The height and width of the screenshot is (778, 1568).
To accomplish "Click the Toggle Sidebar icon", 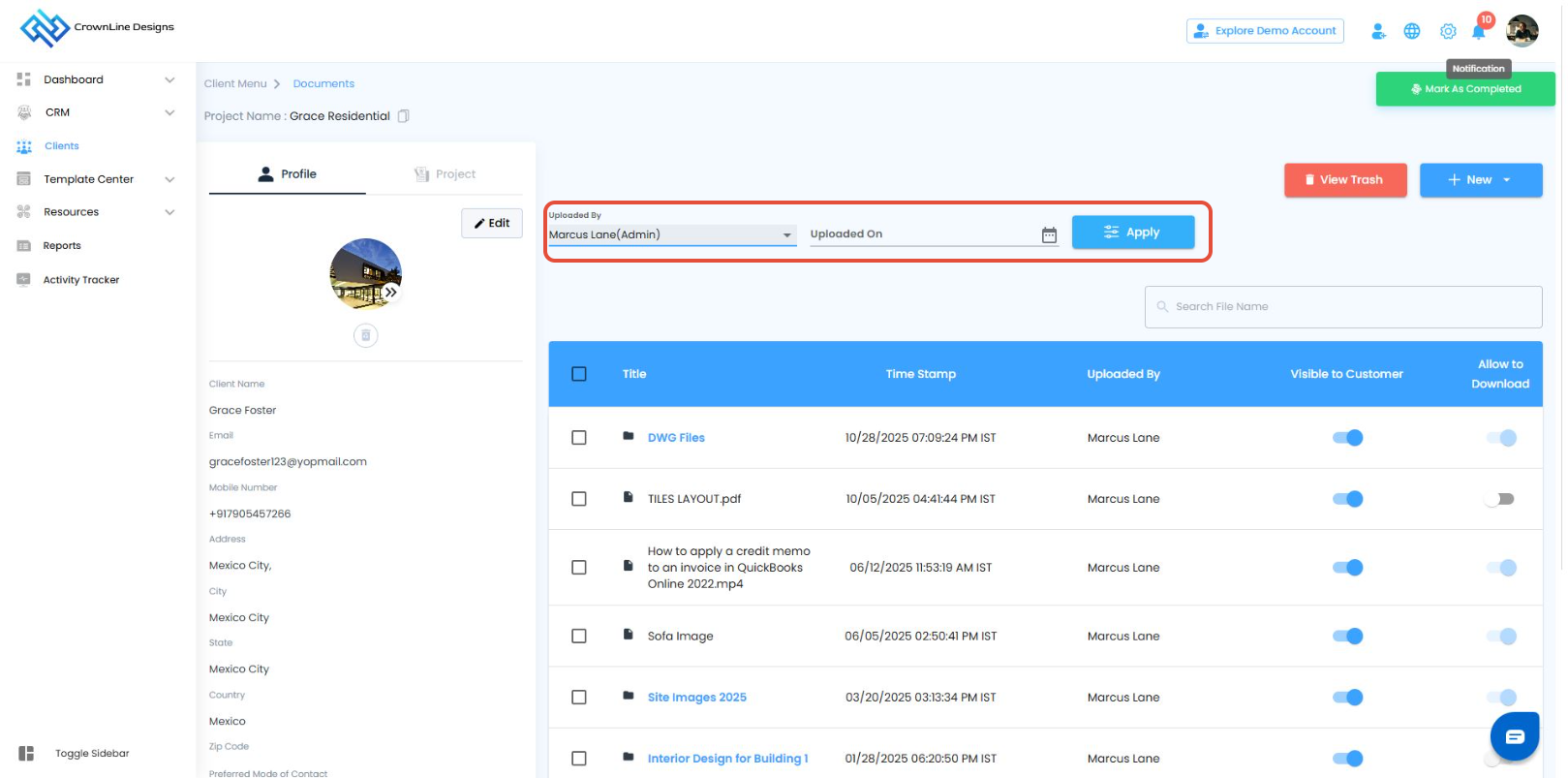I will (x=26, y=754).
